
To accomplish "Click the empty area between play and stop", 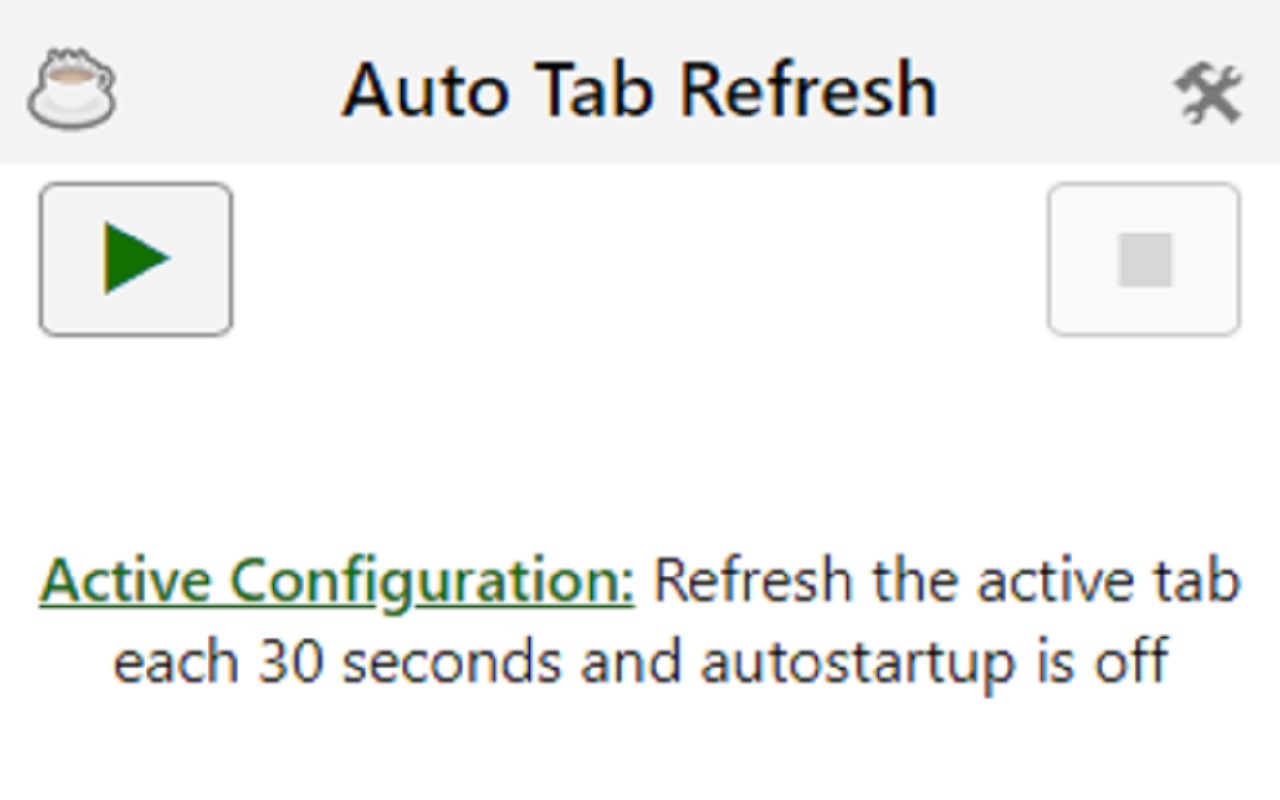I will point(640,260).
